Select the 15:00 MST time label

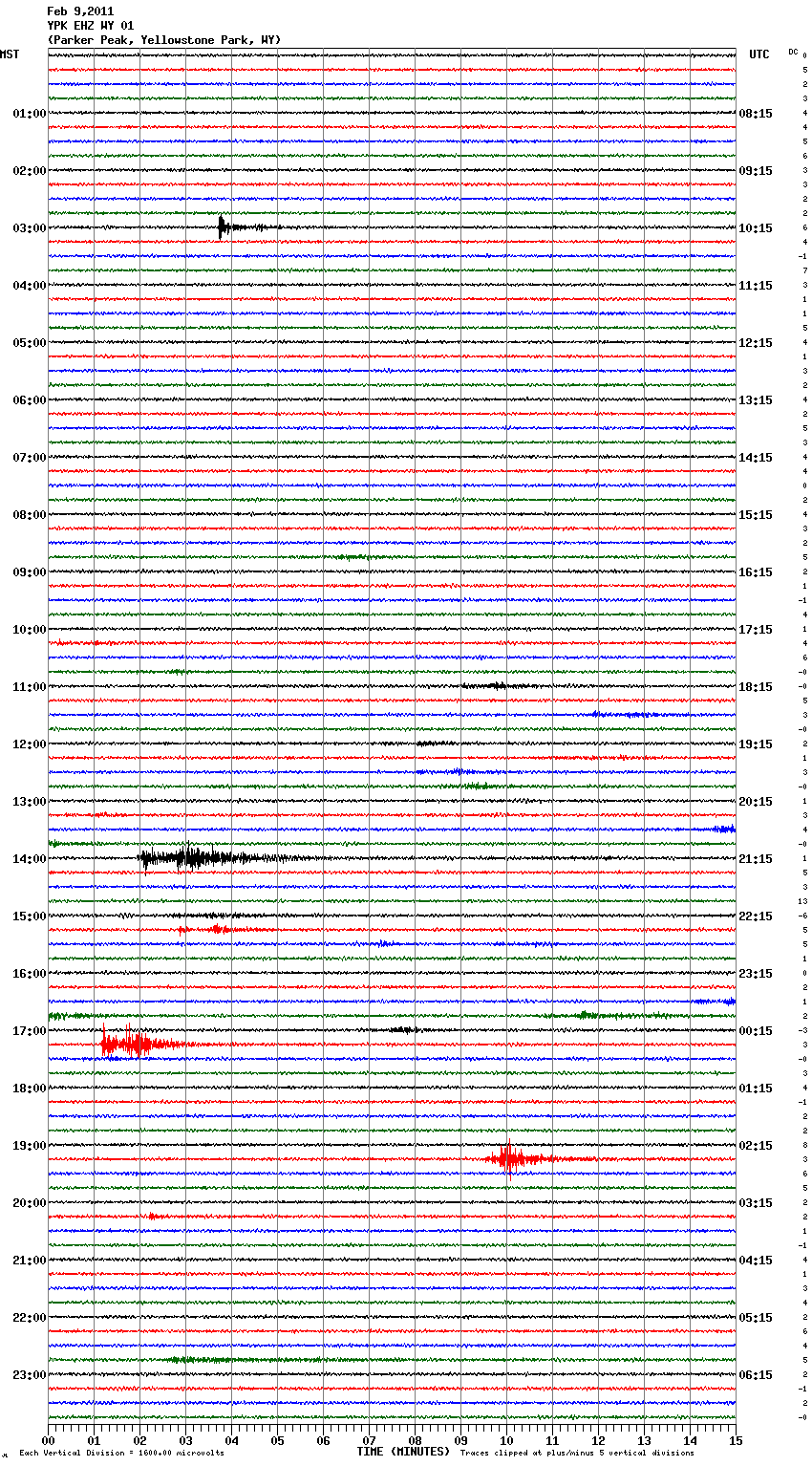coord(30,916)
